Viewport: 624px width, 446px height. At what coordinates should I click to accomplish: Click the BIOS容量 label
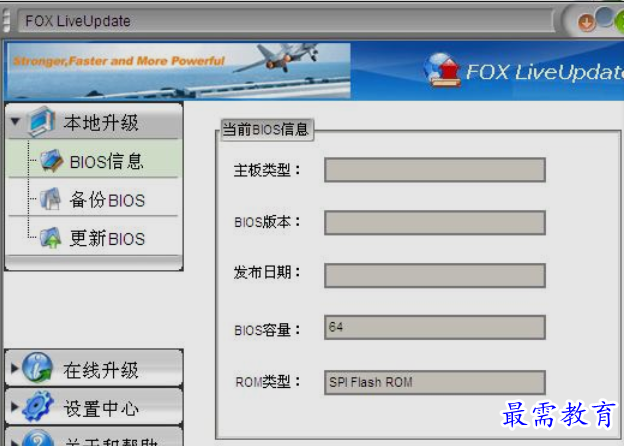(x=267, y=330)
